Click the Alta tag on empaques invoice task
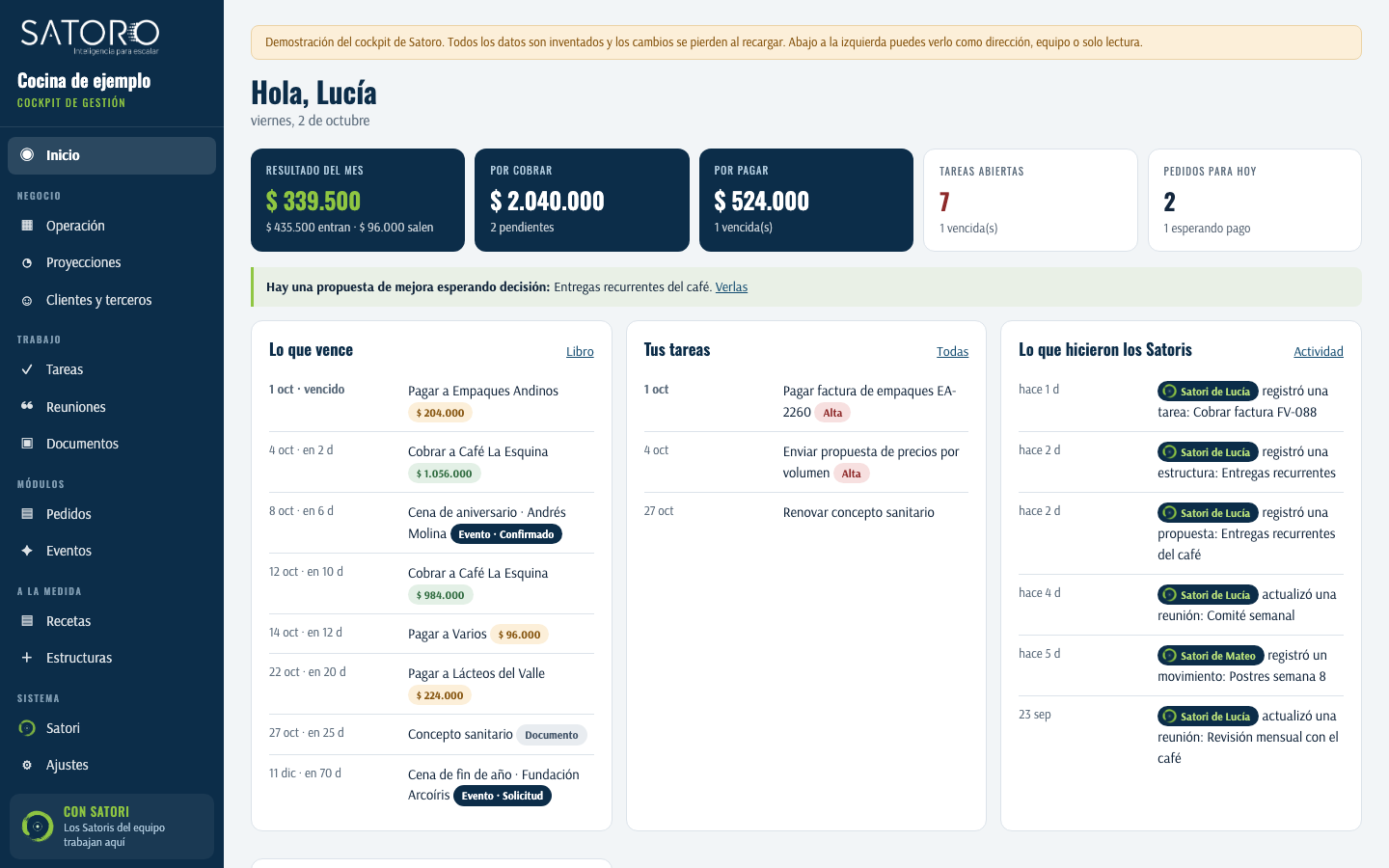The image size is (1389, 868). [832, 413]
